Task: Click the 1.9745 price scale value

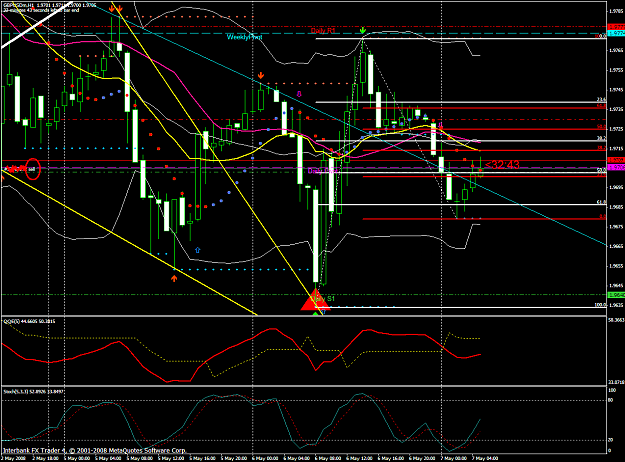Action: [616, 89]
